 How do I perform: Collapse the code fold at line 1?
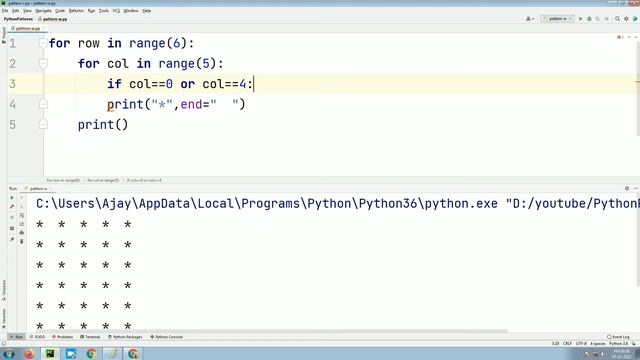click(43, 42)
